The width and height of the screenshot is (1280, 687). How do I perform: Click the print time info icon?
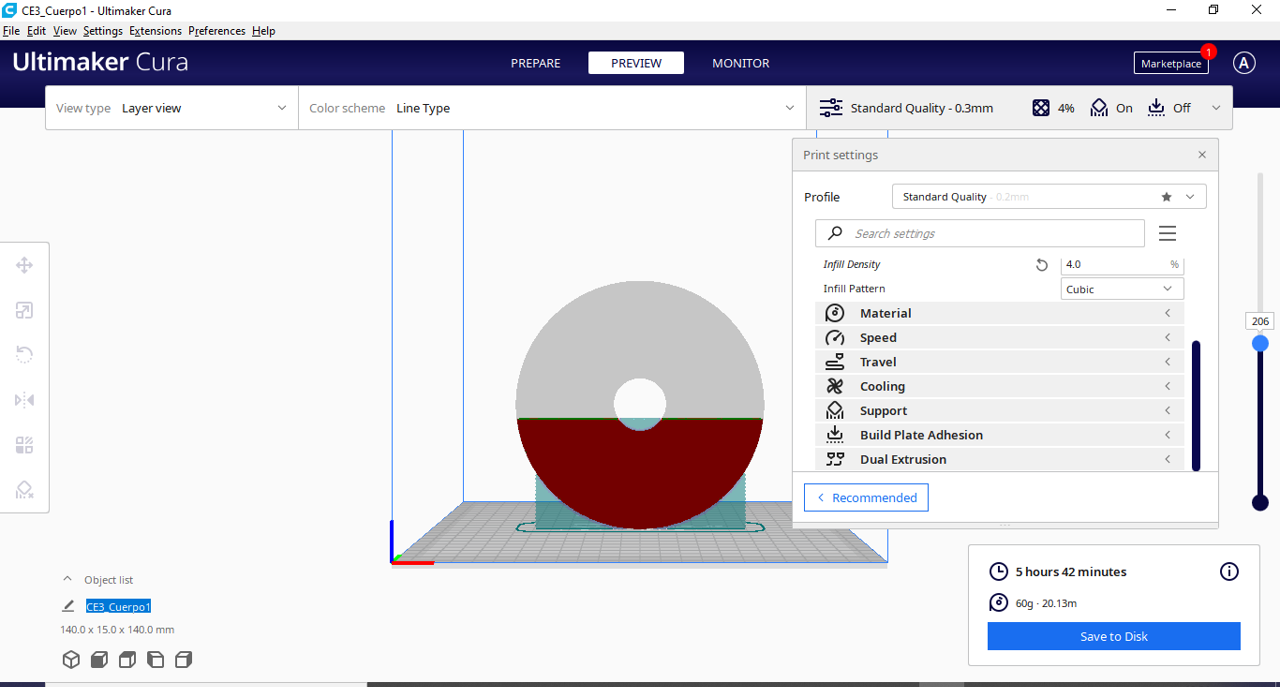(x=1229, y=572)
